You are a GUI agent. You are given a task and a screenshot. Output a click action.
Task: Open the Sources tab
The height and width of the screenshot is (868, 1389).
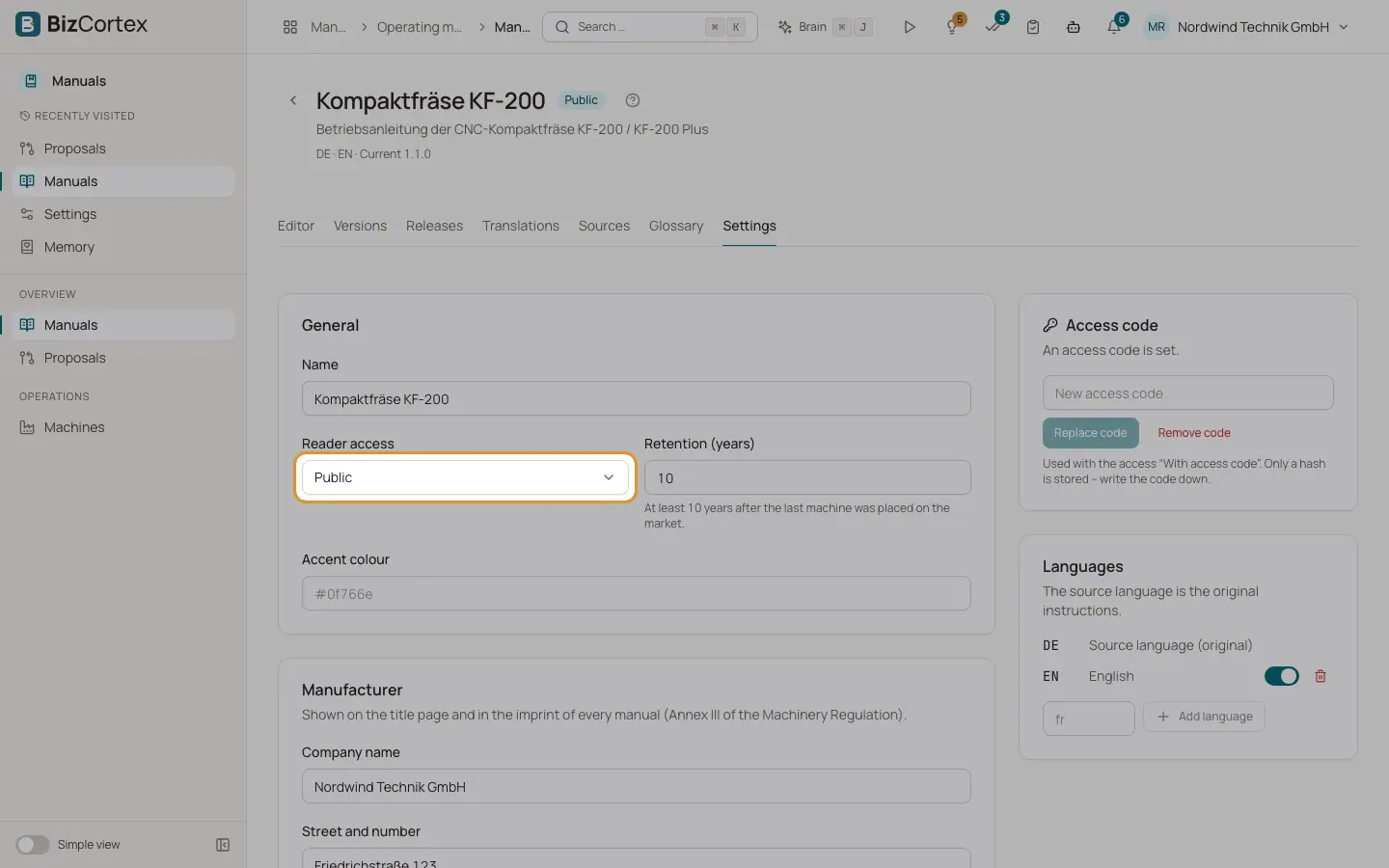tap(604, 226)
